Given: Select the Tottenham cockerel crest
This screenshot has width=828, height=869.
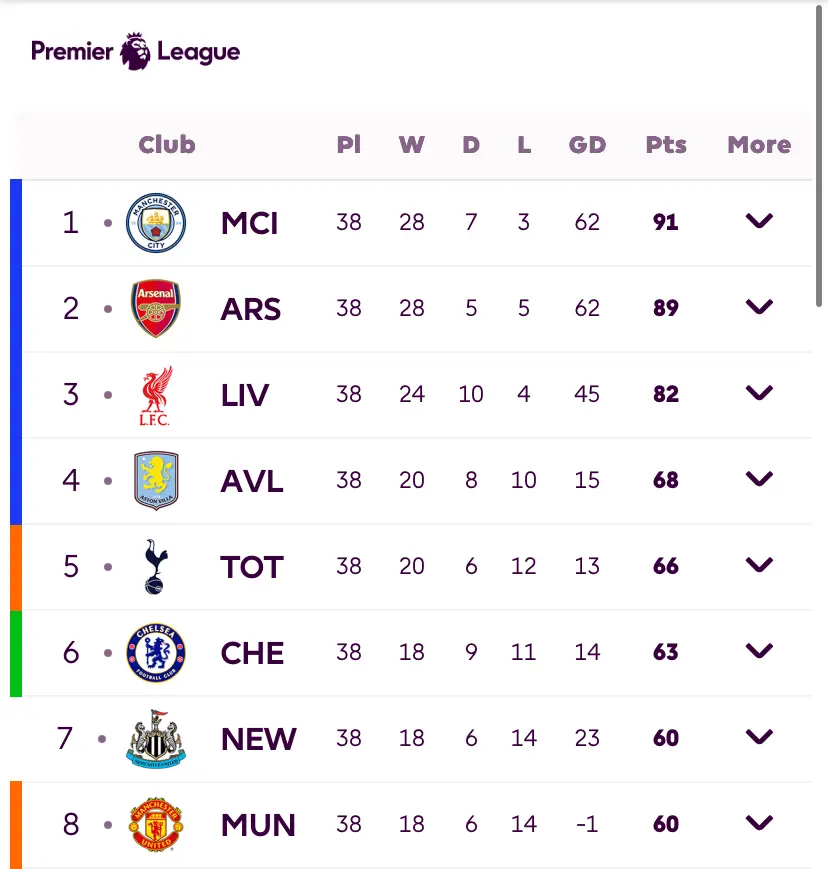Looking at the screenshot, I should pyautogui.click(x=156, y=566).
